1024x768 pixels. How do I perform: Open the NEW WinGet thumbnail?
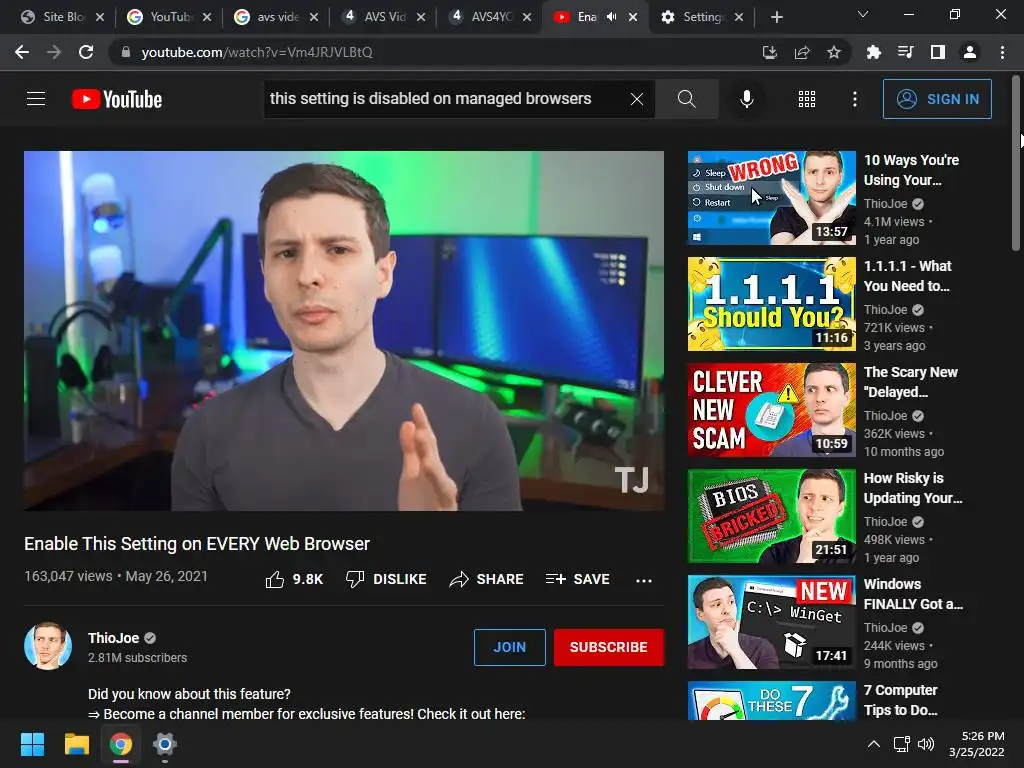771,622
